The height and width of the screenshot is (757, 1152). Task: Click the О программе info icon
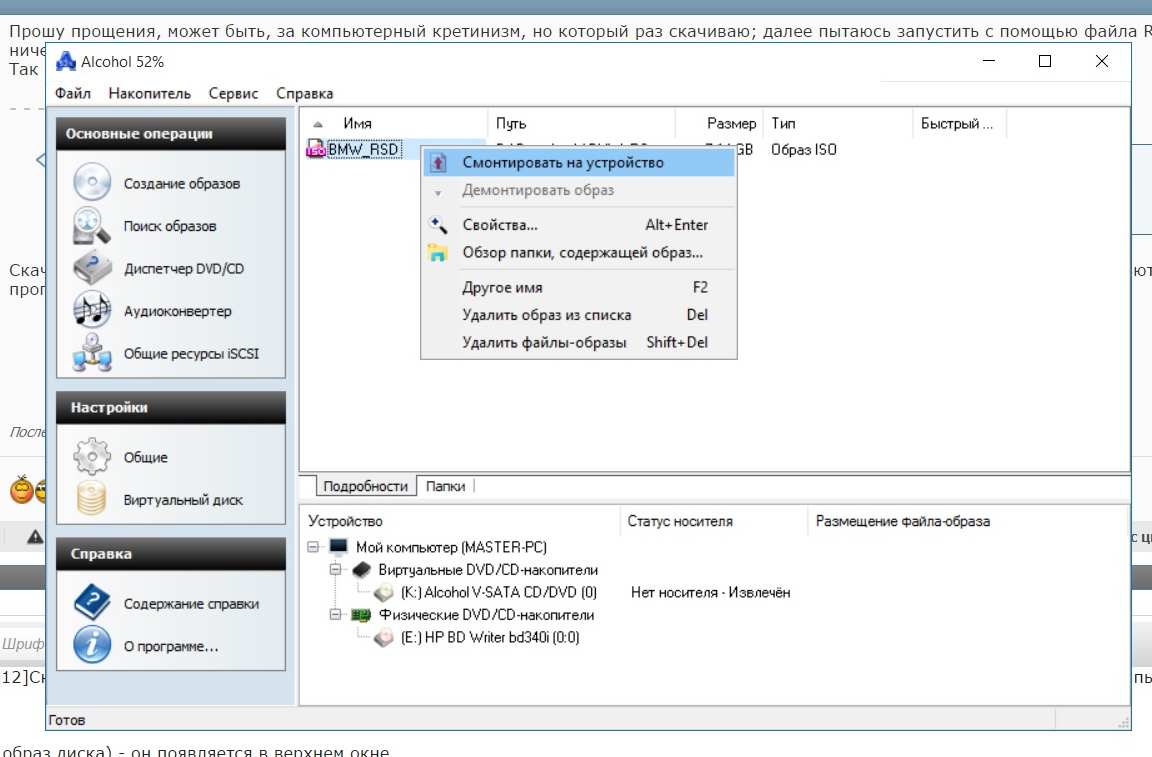92,646
